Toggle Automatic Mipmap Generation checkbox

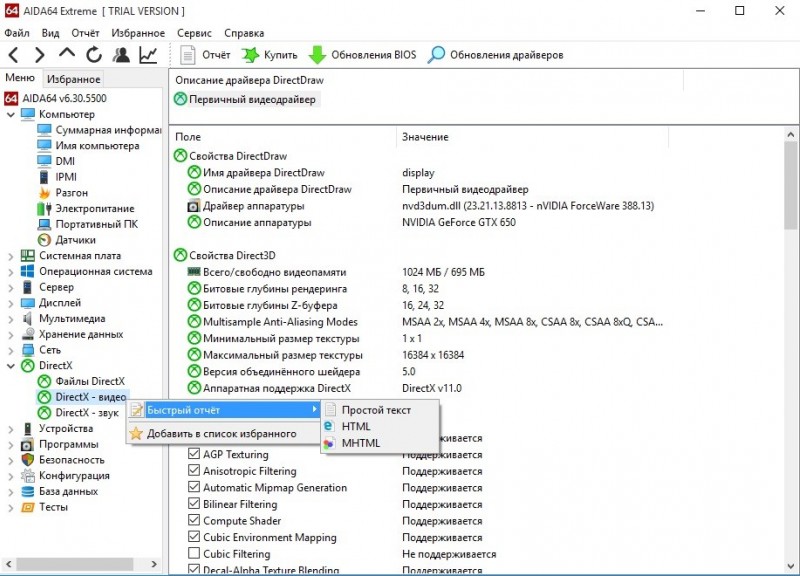(x=194, y=487)
